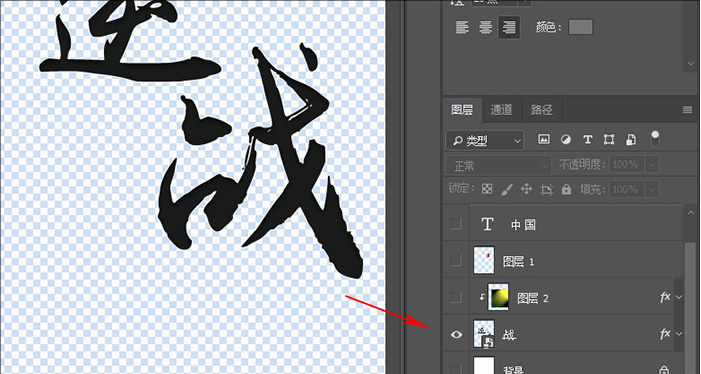Center-align text in paragraph options
Viewport: 701px width, 374px height.
click(x=486, y=27)
